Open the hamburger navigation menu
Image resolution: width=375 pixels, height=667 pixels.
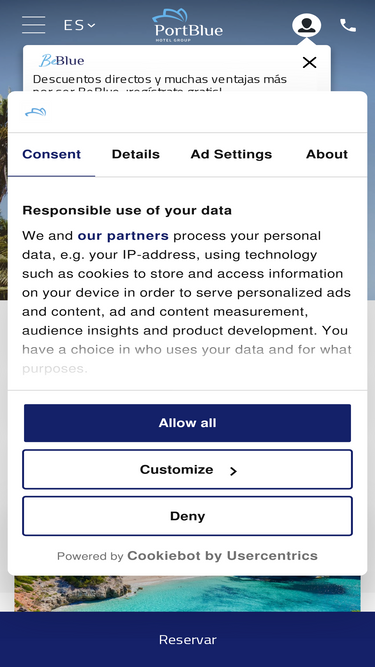(34, 25)
